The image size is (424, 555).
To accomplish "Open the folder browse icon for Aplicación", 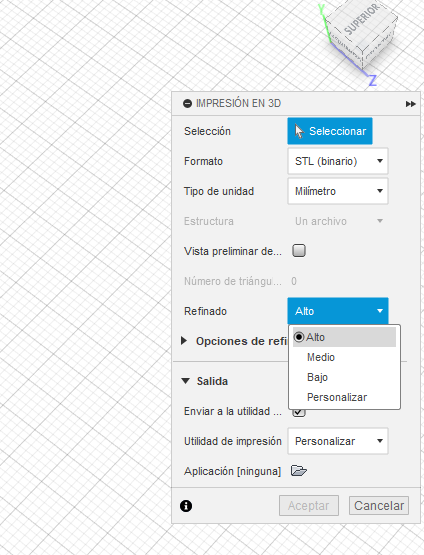I will (x=299, y=471).
